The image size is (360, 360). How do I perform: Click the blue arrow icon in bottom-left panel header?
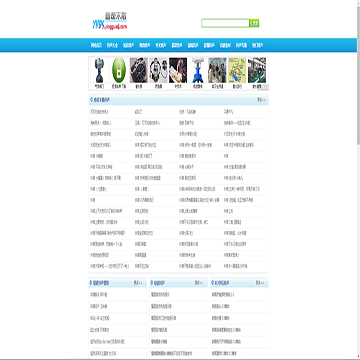91,283
